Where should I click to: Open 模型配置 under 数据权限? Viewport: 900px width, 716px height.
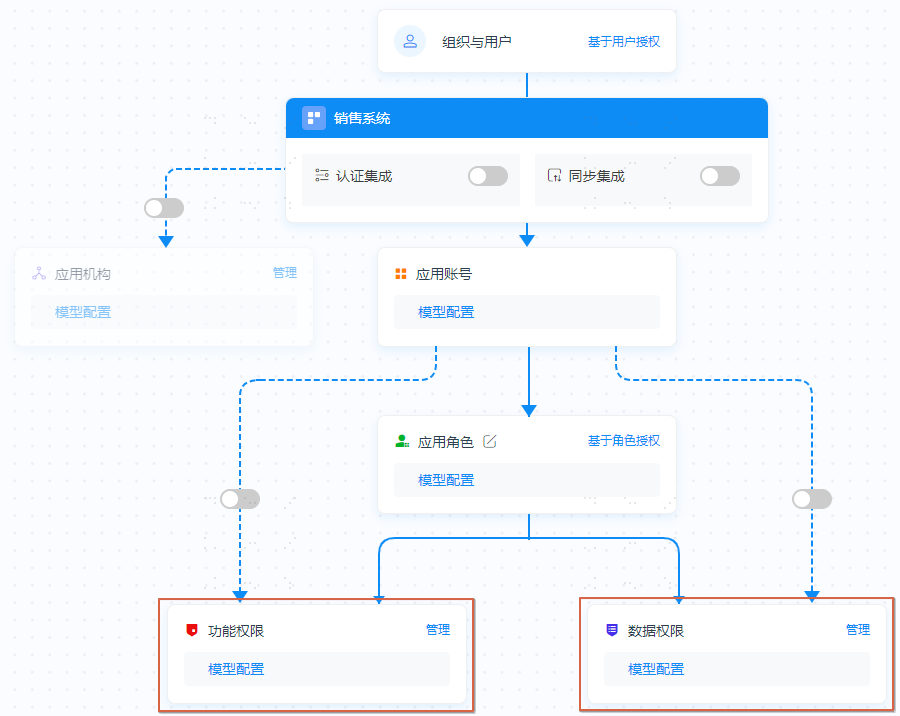pos(656,669)
